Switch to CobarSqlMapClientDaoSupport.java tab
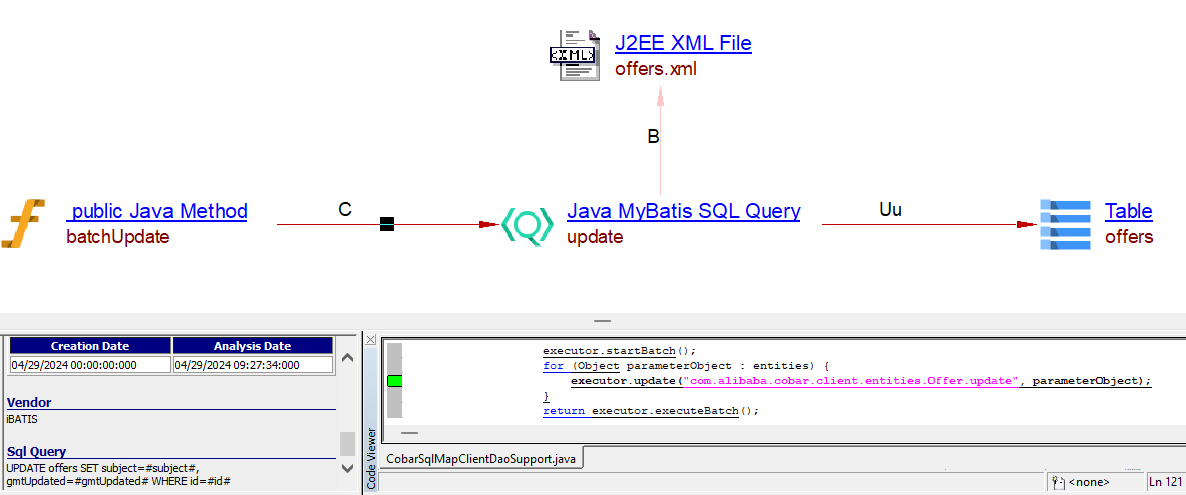 point(482,459)
